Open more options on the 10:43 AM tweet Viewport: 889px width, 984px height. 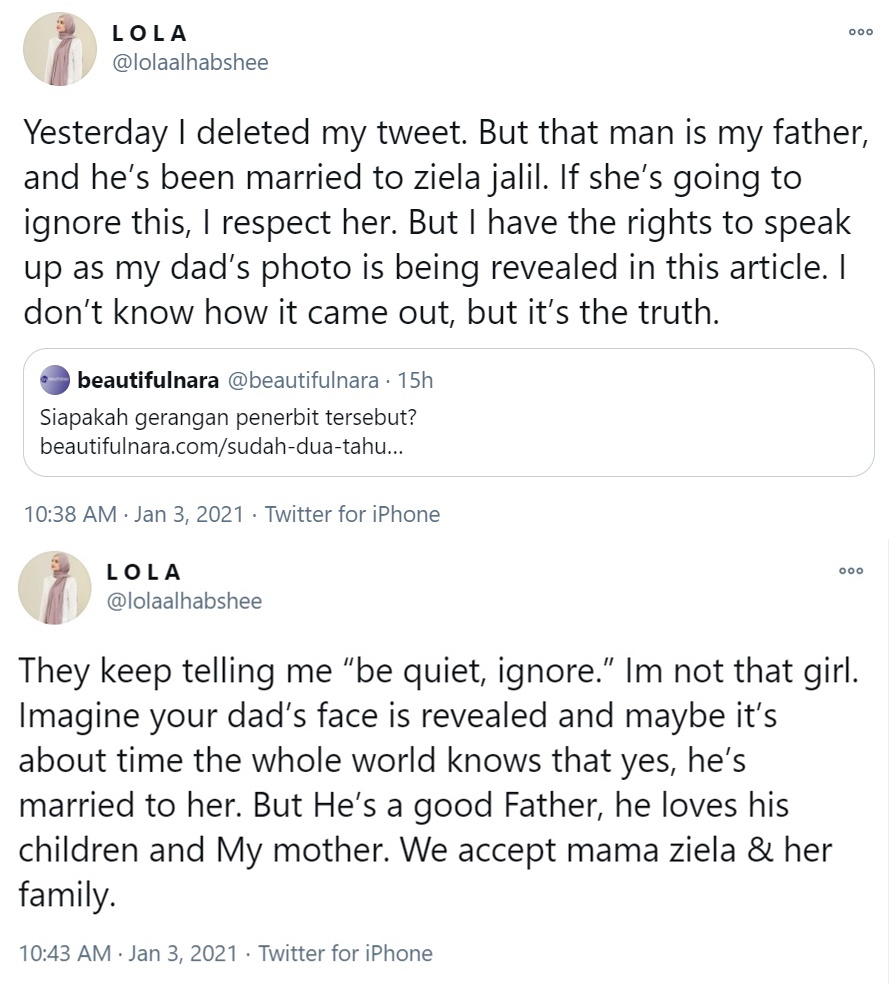tap(850, 570)
